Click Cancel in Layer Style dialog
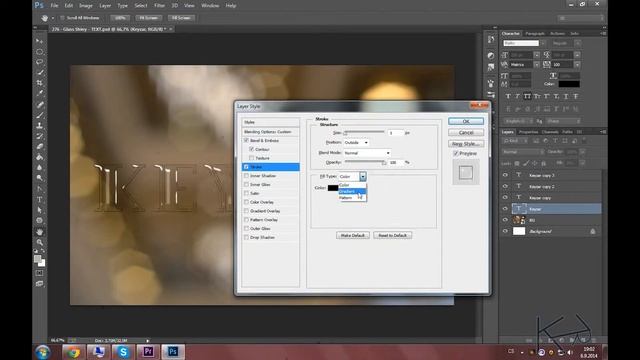Image resolution: width=640 pixels, height=360 pixels. point(466,133)
